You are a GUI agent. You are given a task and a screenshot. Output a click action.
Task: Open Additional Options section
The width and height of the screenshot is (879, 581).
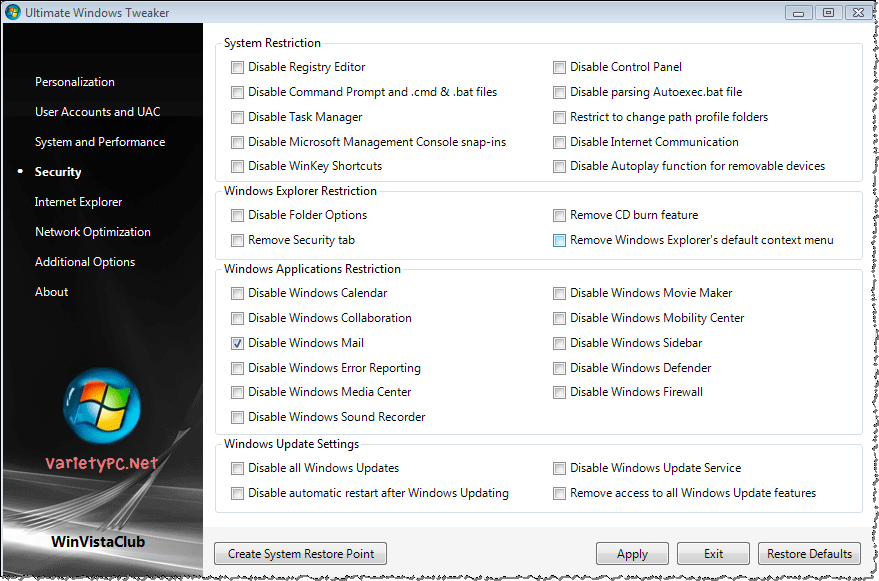pos(85,262)
